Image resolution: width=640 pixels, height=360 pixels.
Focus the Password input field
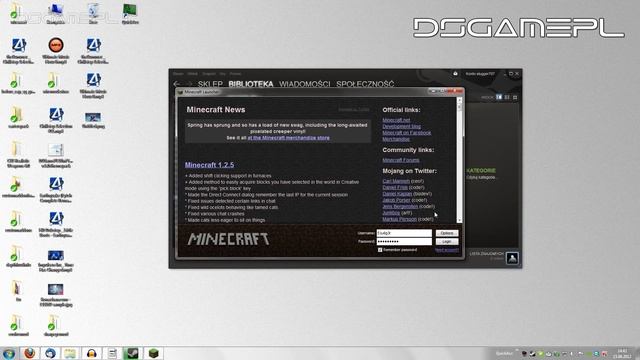[x=404, y=242]
